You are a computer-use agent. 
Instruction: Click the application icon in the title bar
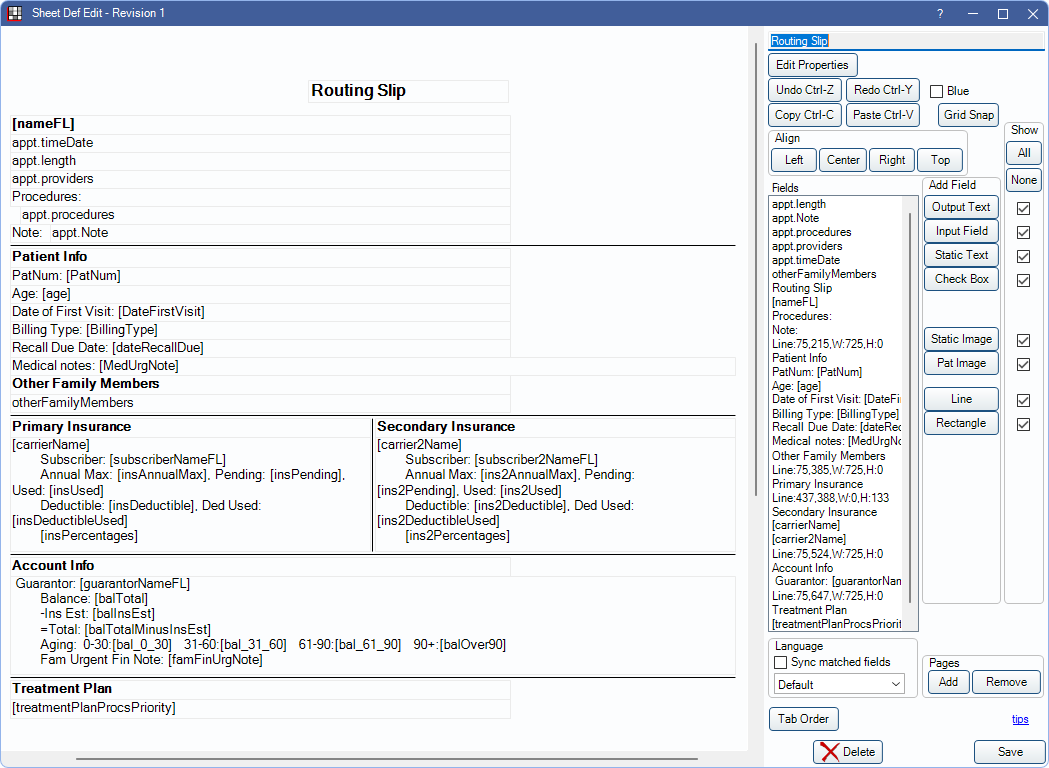(x=14, y=13)
